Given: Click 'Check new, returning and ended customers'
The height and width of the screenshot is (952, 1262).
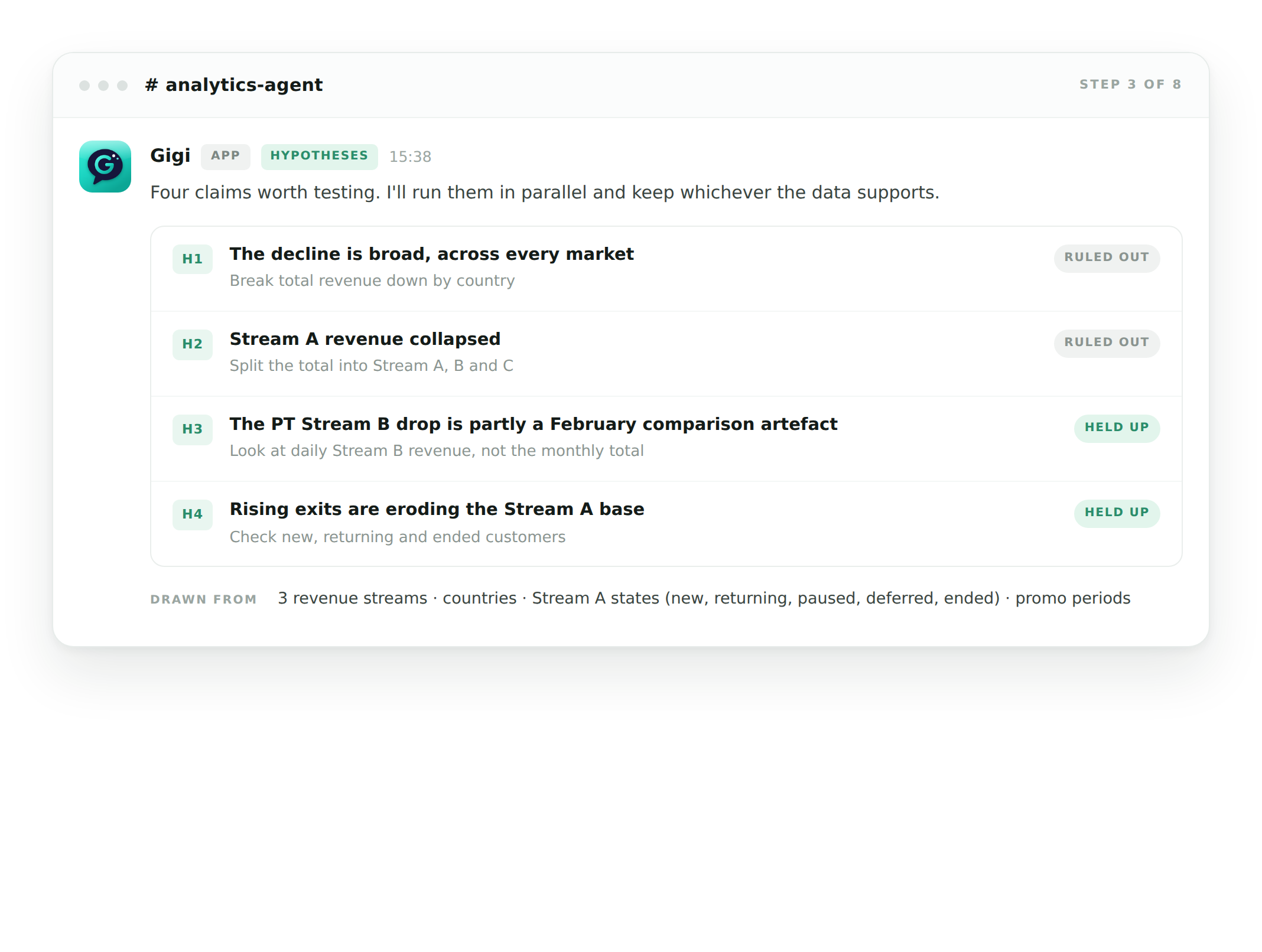Looking at the screenshot, I should (x=397, y=537).
